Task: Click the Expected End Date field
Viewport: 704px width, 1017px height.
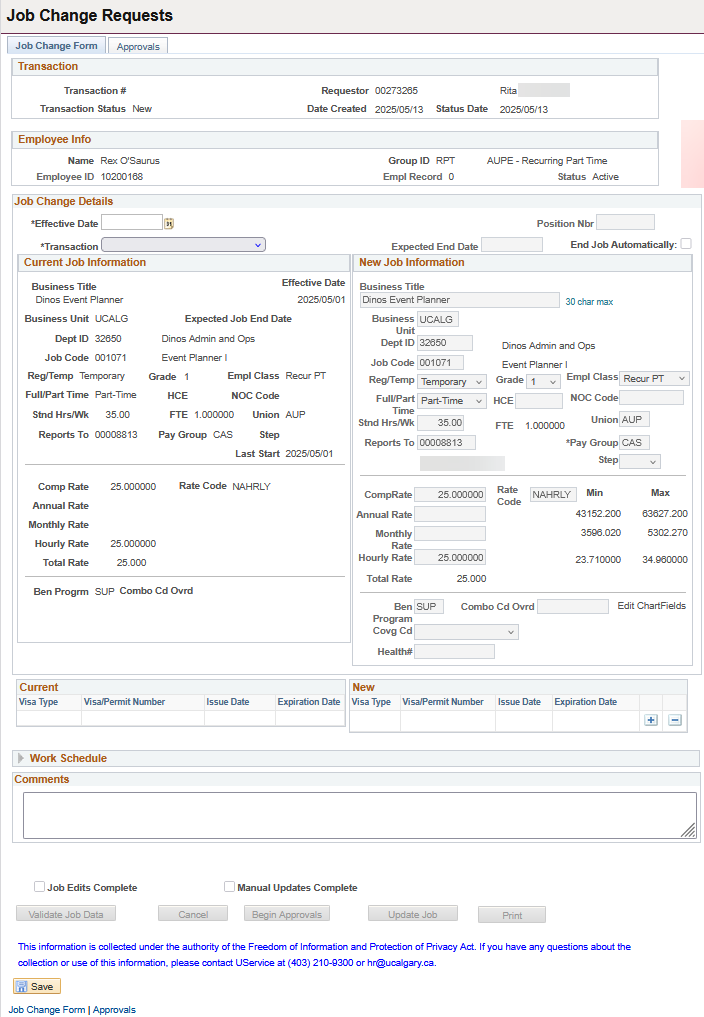Action: (512, 245)
